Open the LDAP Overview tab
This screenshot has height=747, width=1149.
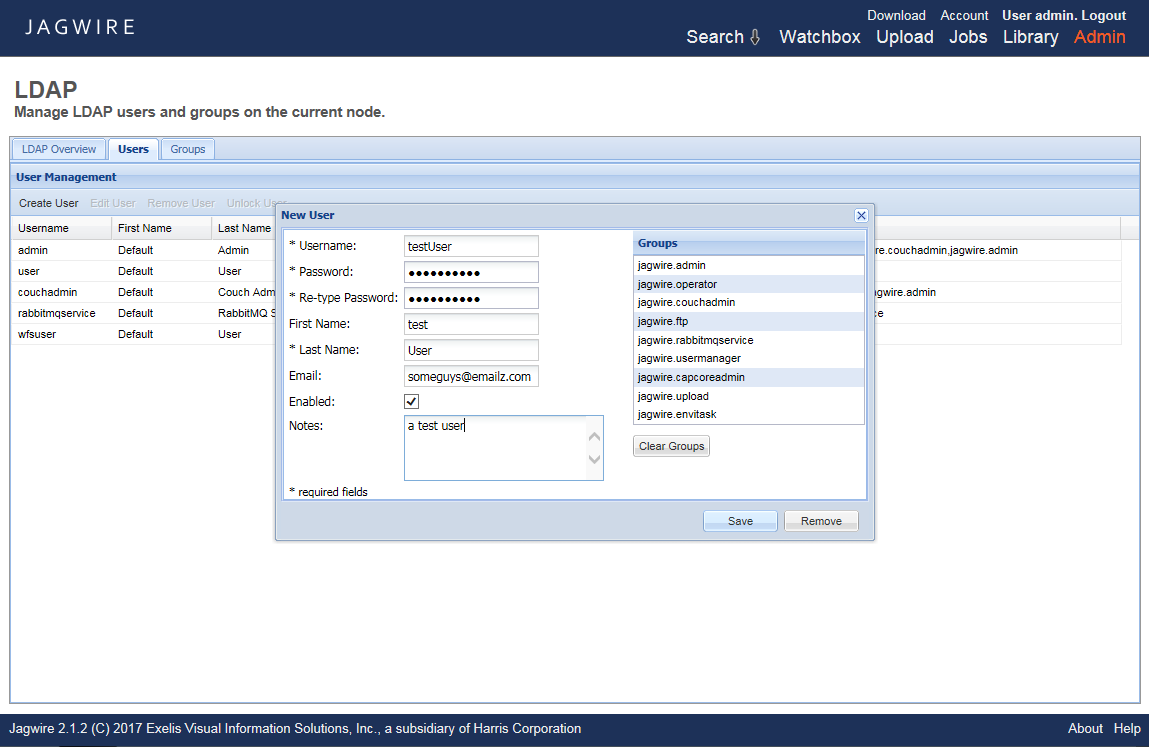pos(59,149)
